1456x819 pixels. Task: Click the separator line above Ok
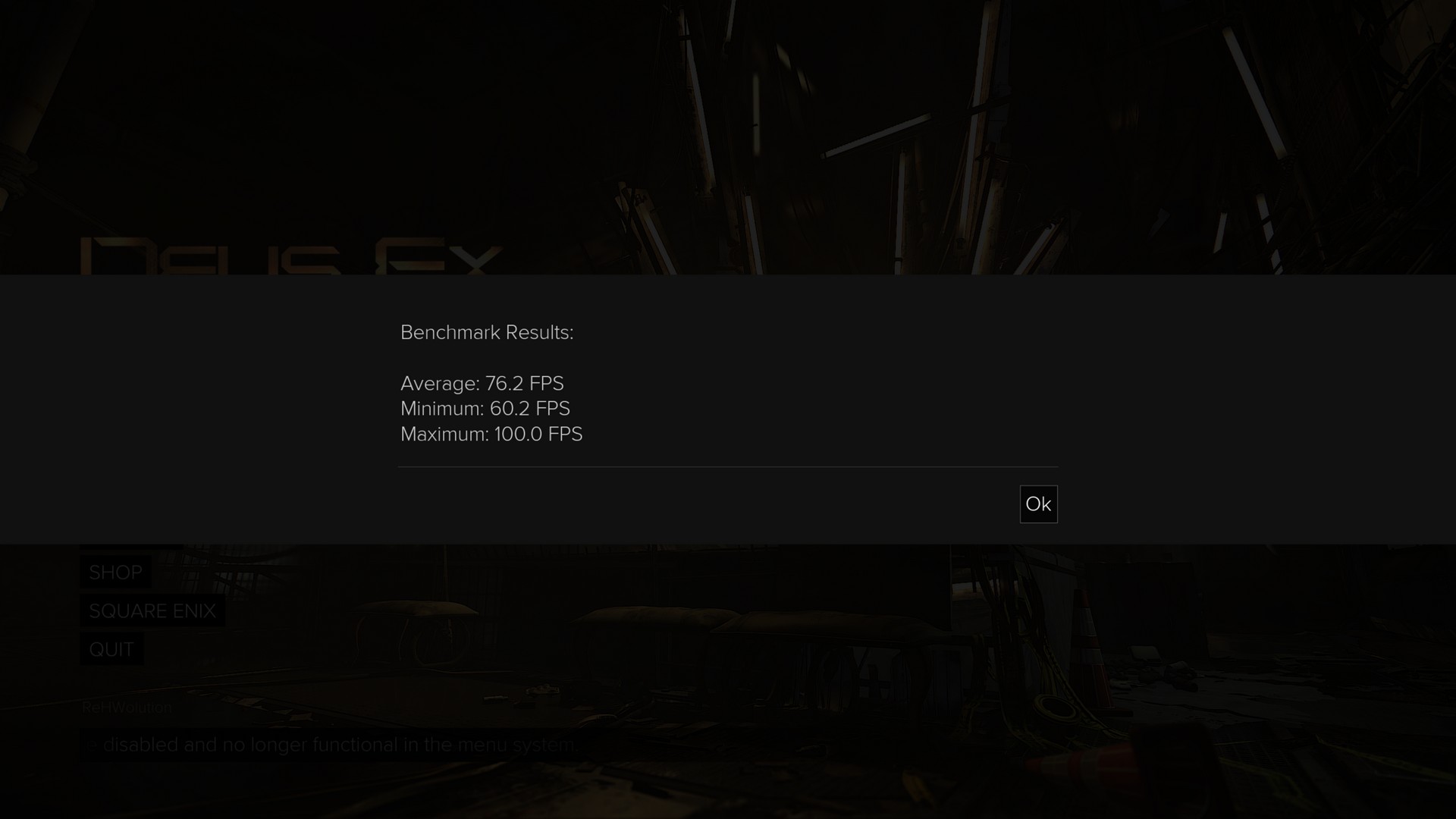coord(728,467)
